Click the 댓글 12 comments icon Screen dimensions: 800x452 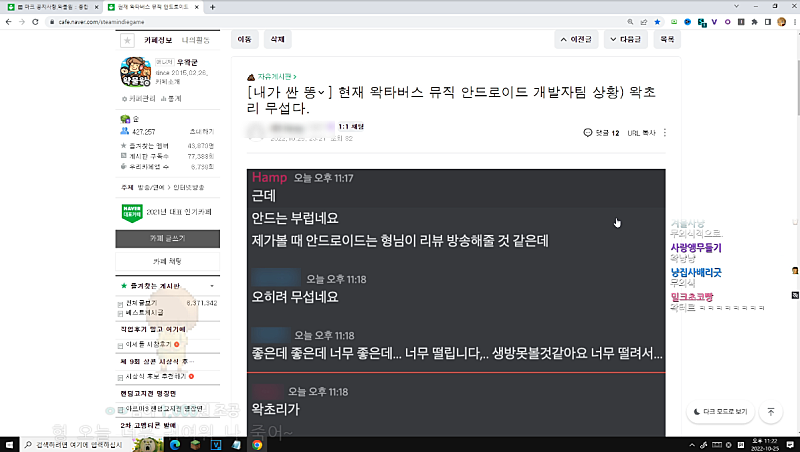click(x=602, y=133)
